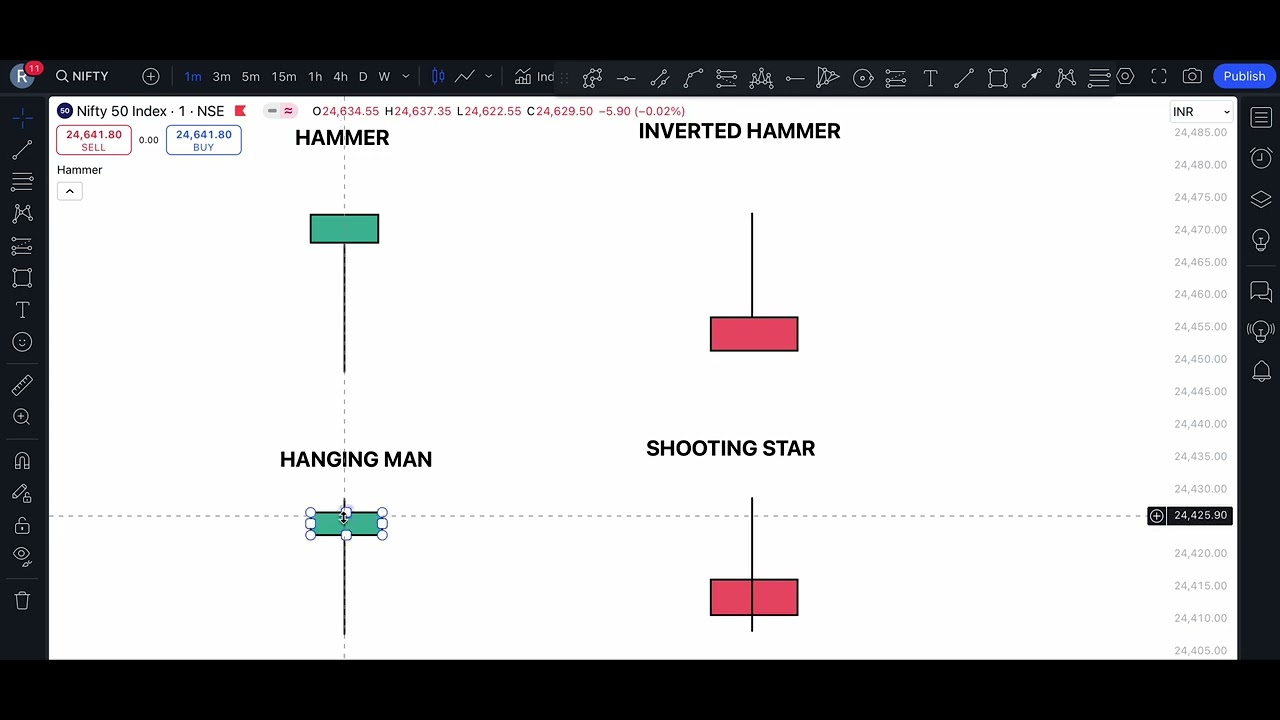The image size is (1280, 720).
Task: Click the Nifty 50 Index symbol title
Action: tap(151, 111)
